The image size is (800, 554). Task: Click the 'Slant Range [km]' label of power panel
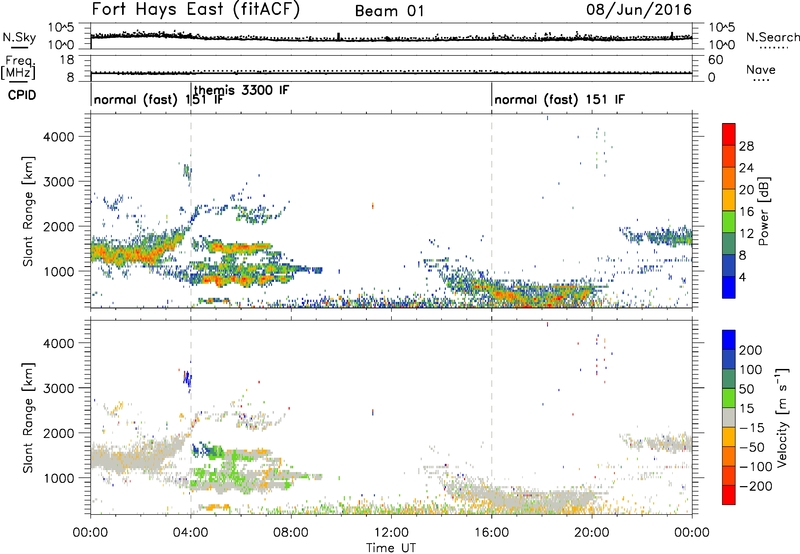tap(27, 211)
